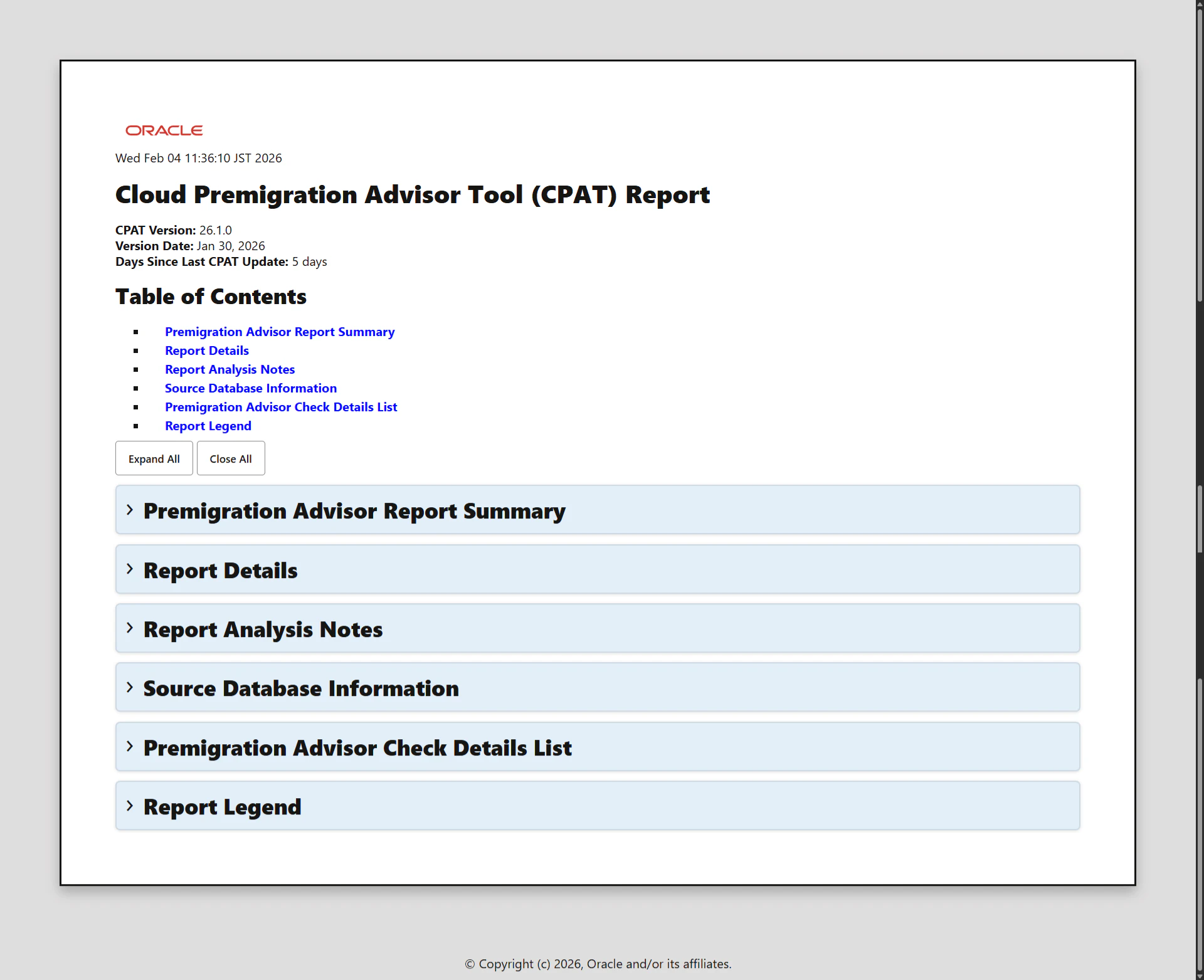Image resolution: width=1204 pixels, height=980 pixels.
Task: Expand the Report Details section
Action: click(598, 569)
